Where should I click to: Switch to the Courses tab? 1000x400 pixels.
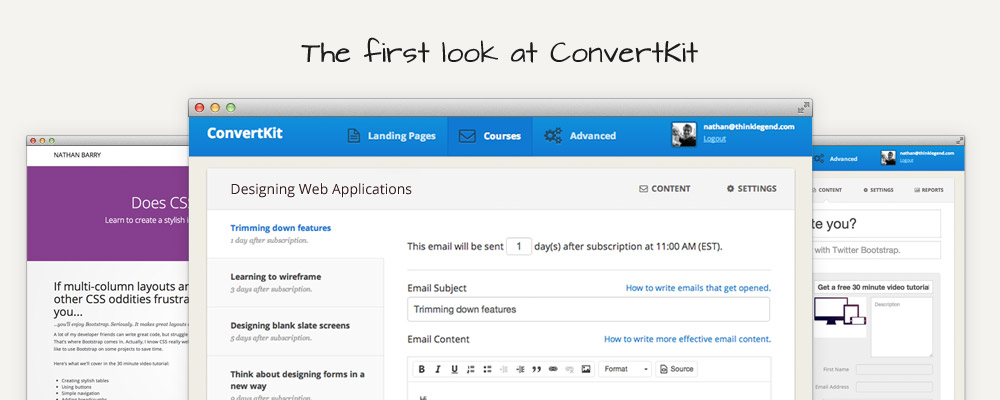[x=490, y=136]
